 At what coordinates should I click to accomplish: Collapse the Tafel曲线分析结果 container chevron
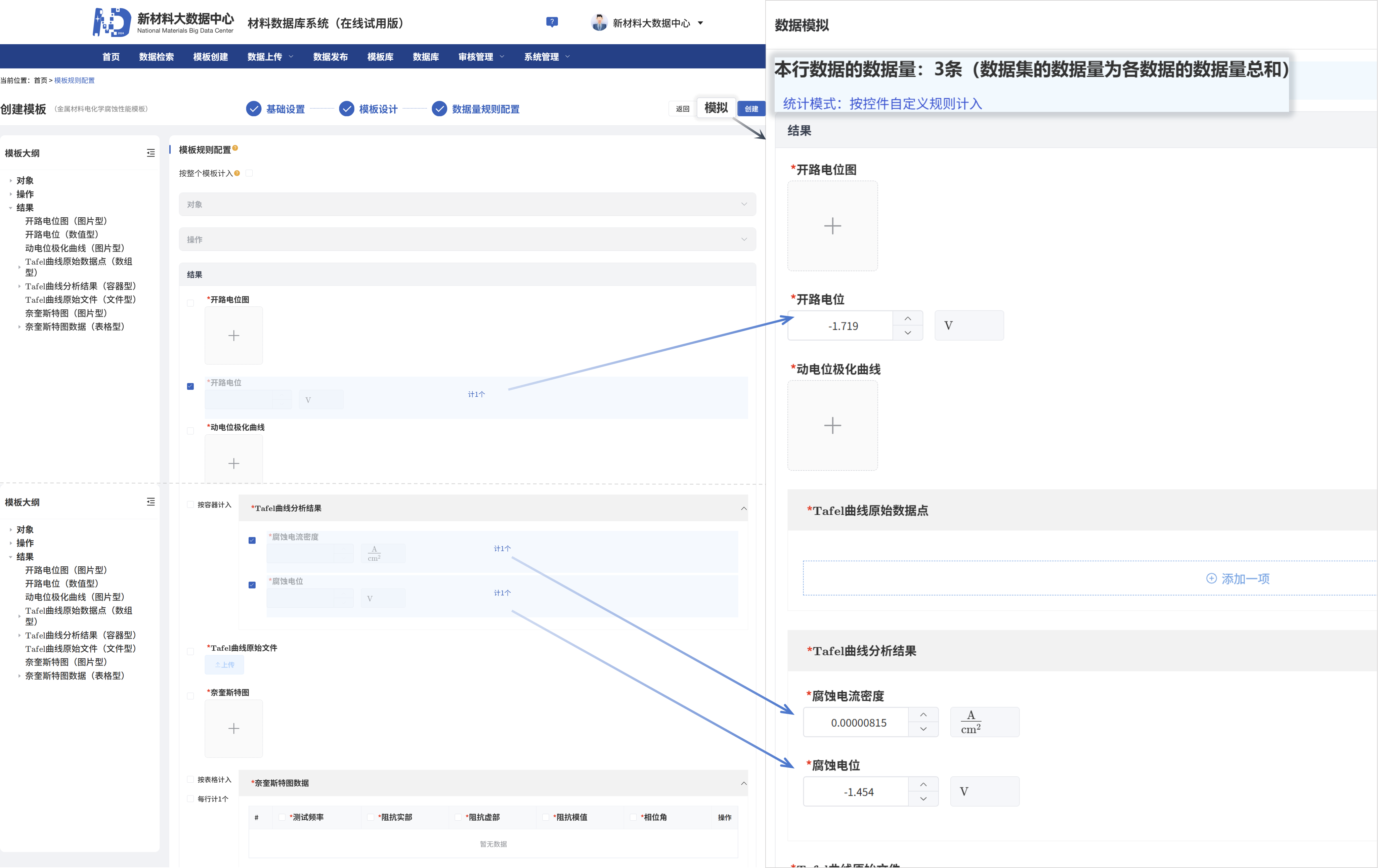point(743,508)
